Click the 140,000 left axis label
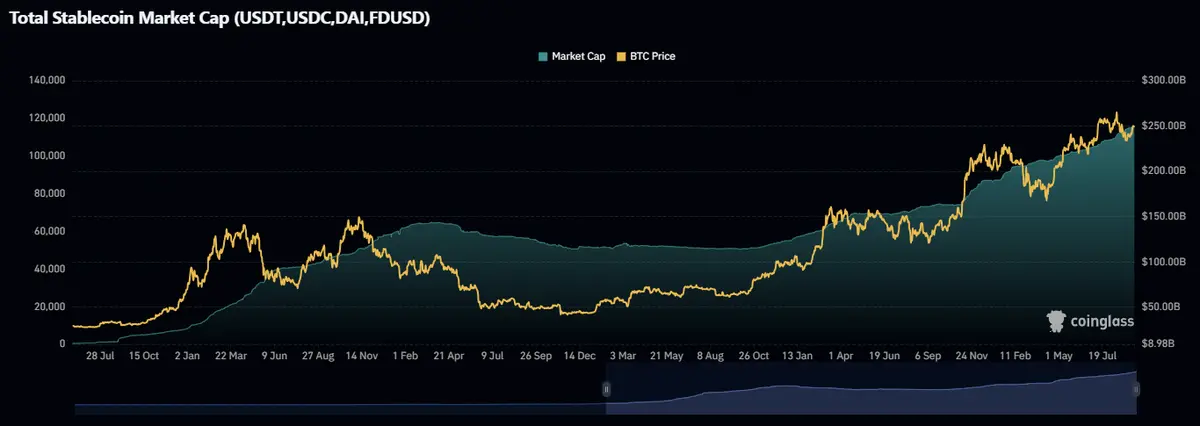 (48, 80)
